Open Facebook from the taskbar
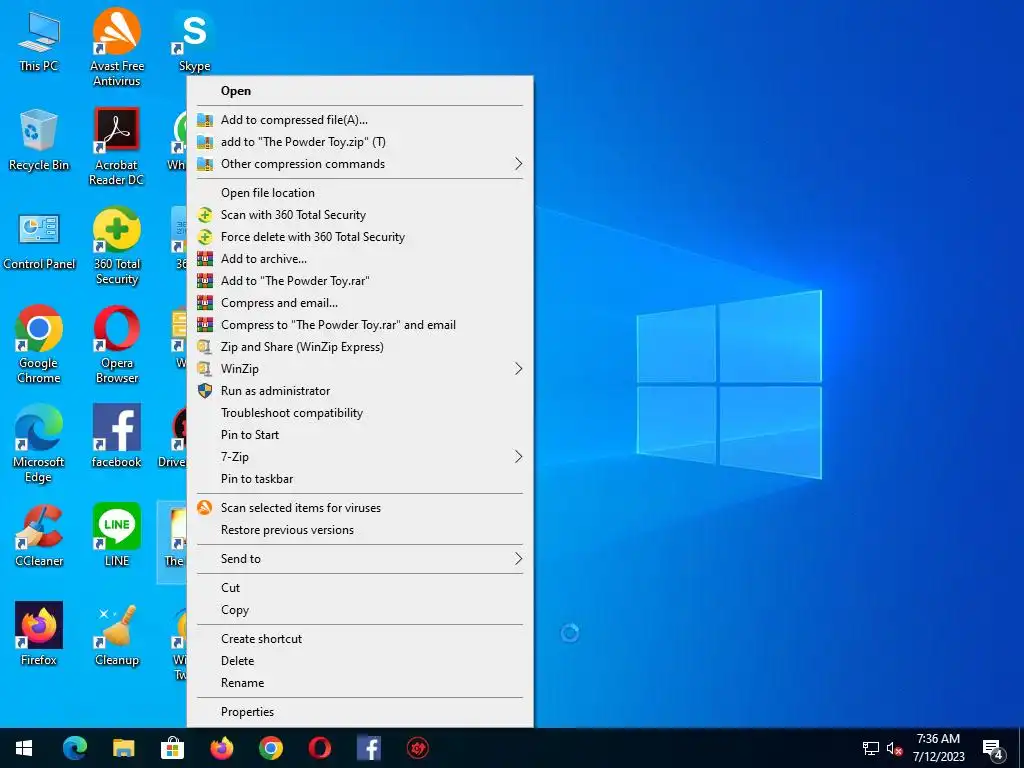This screenshot has height=768, width=1024. 368,748
